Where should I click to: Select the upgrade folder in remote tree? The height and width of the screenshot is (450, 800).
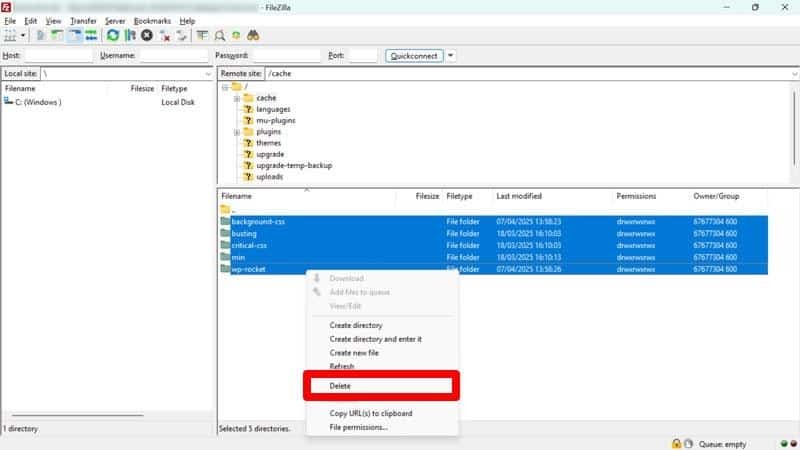[270, 154]
